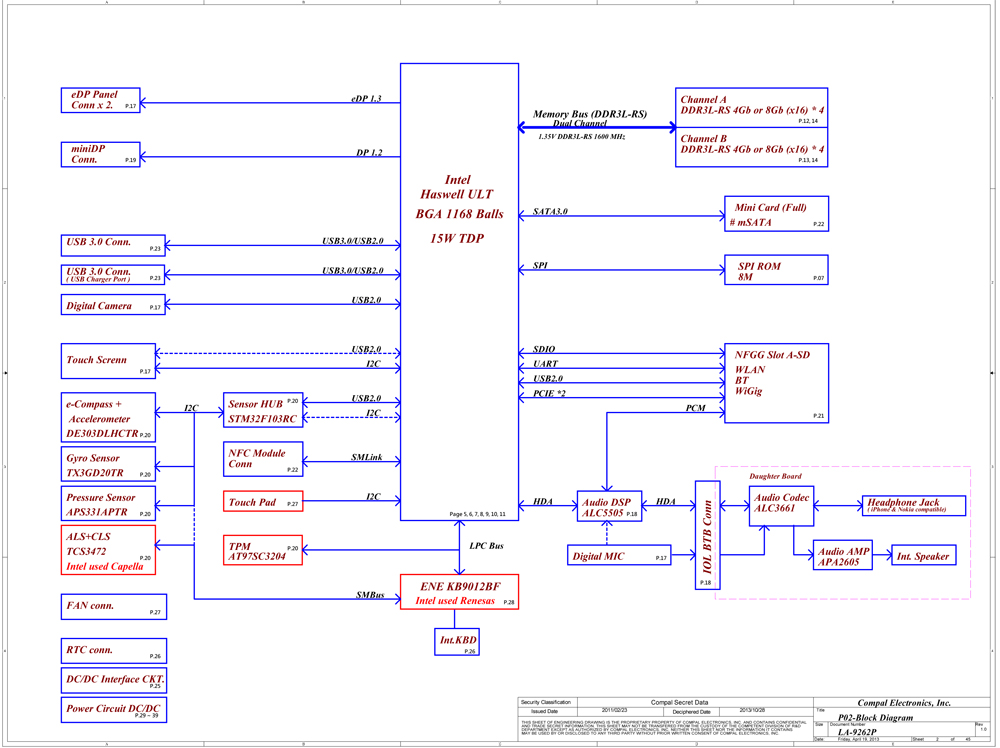The height and width of the screenshot is (748, 1000).
Task: Select the 'Mini Card (Full)' text
Action: 770,207
